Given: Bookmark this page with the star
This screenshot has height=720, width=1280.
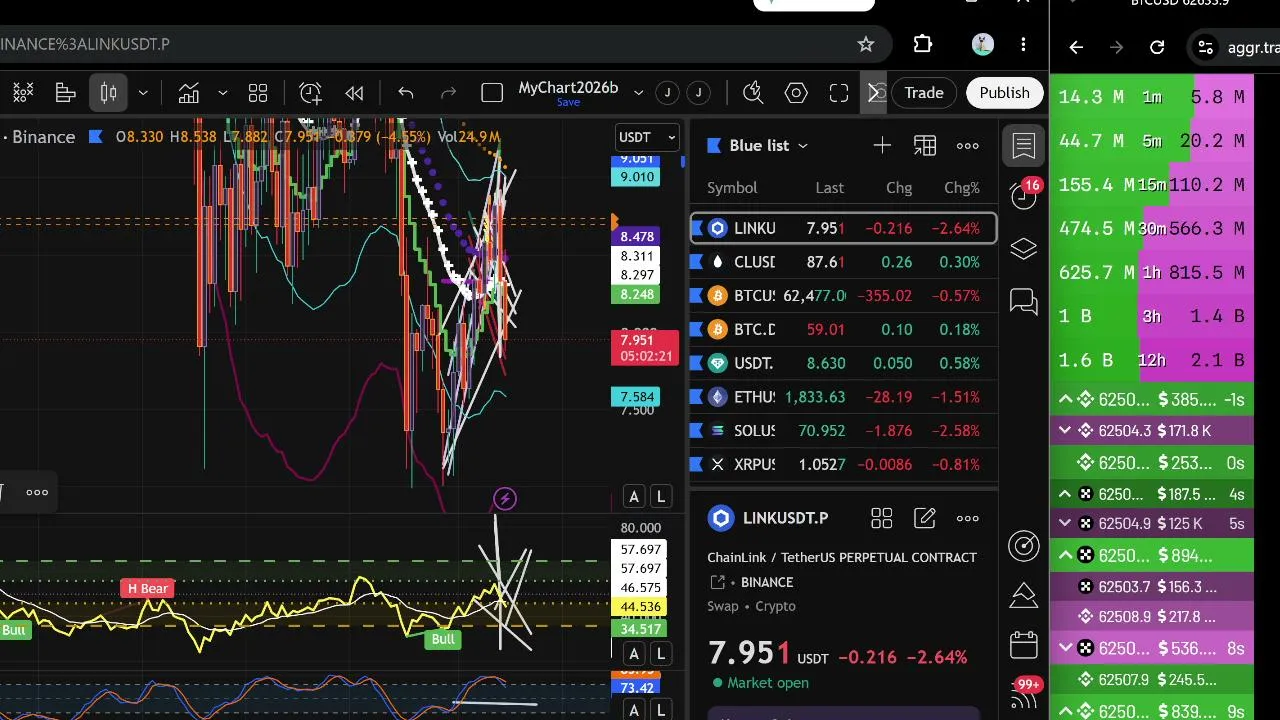Looking at the screenshot, I should point(866,44).
